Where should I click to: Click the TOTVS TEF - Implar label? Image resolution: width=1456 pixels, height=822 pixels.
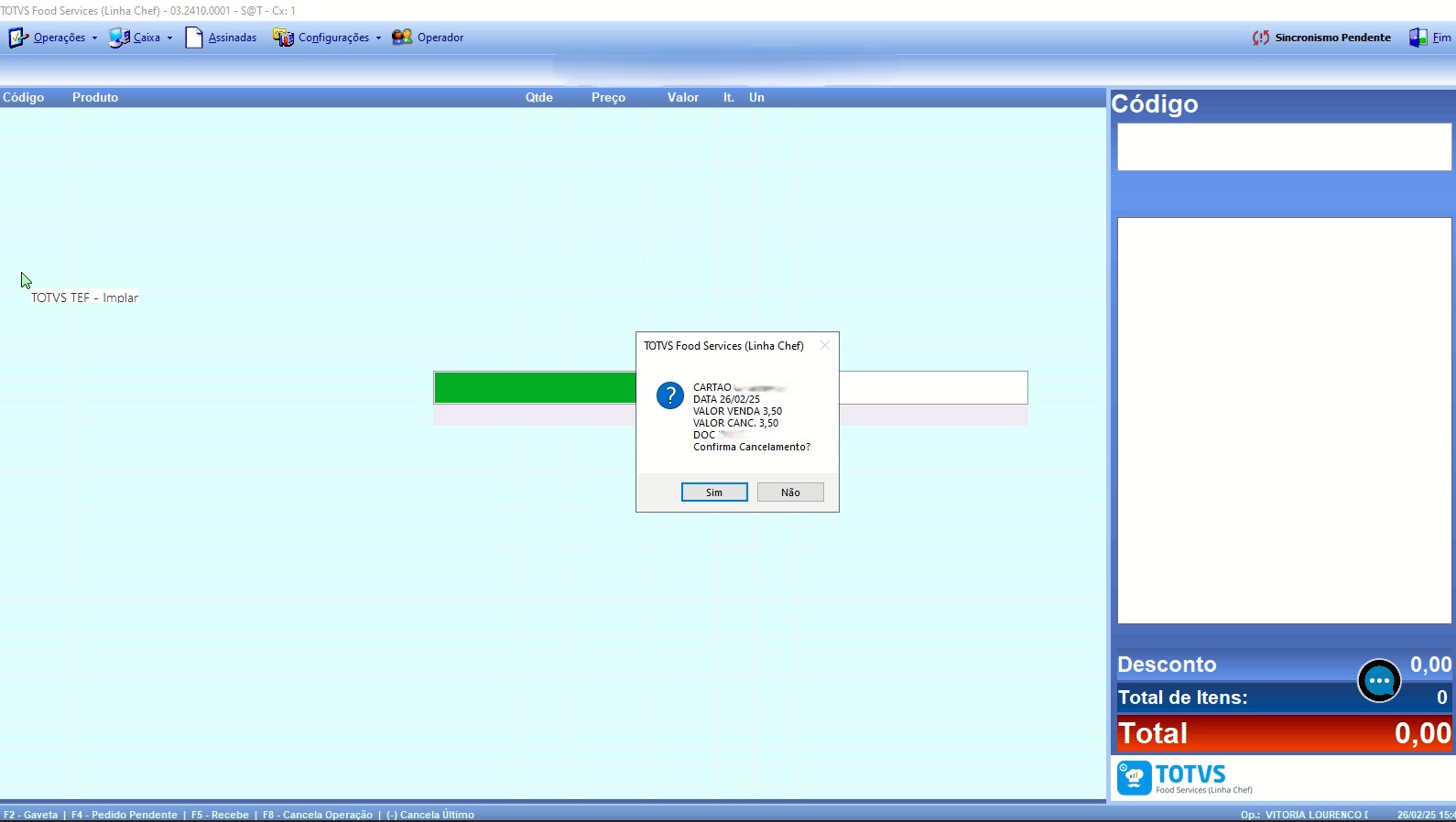84,297
